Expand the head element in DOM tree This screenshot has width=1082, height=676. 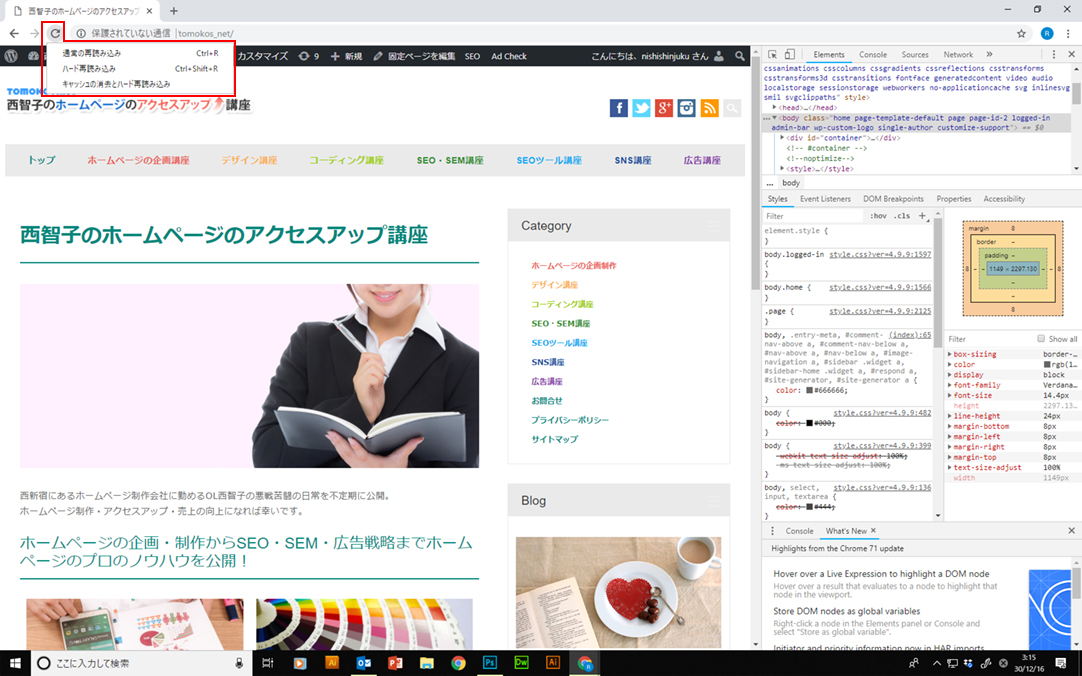click(x=774, y=107)
